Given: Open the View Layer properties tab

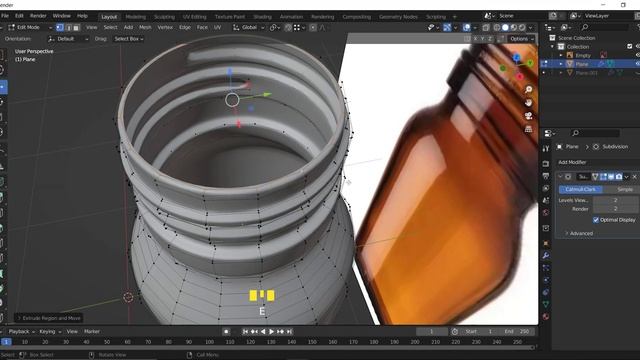Looking at the screenshot, I should (546, 188).
